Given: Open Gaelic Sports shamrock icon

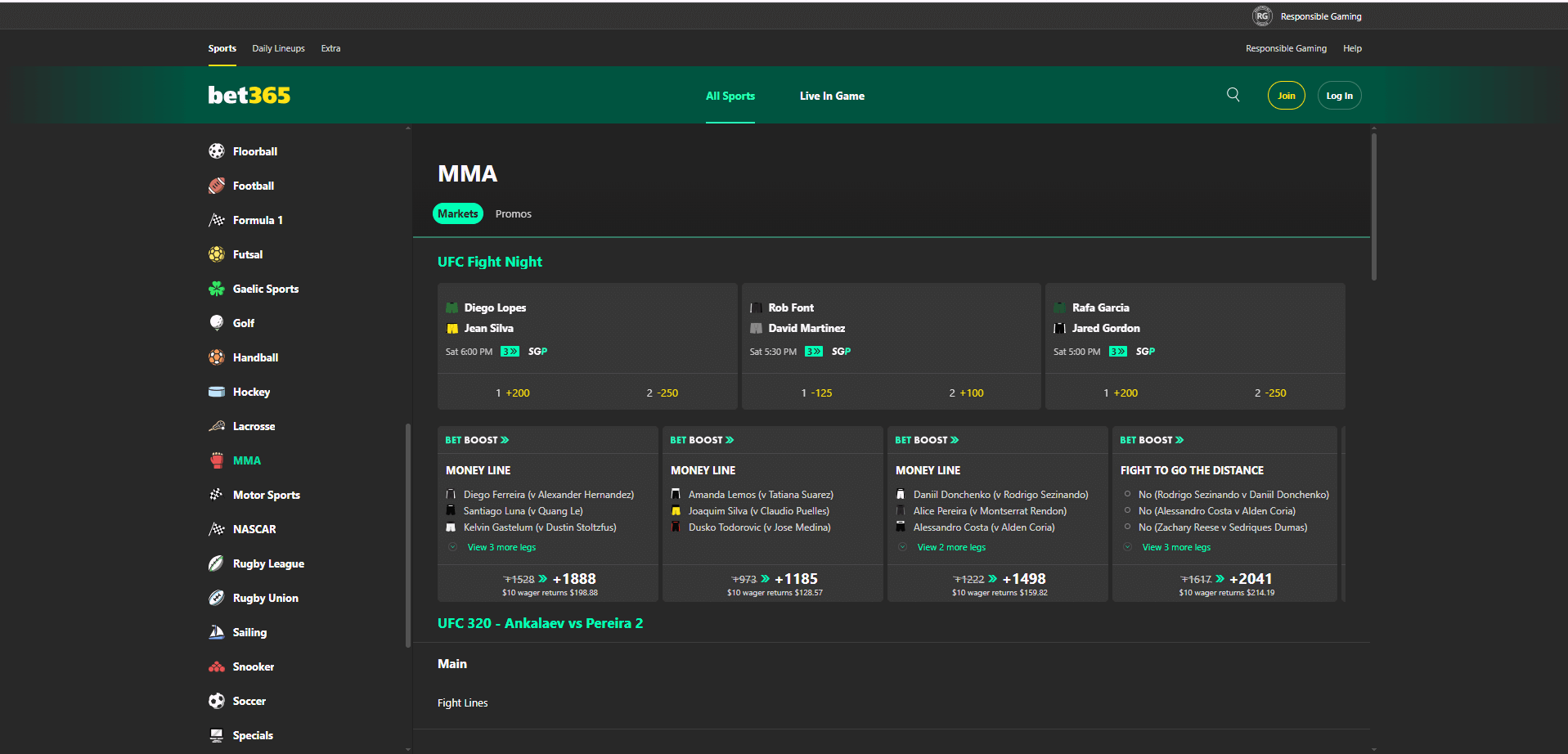Looking at the screenshot, I should [x=217, y=289].
